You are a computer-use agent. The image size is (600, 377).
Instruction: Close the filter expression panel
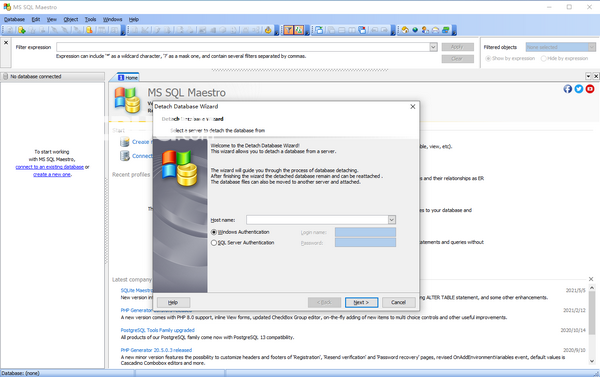point(6,42)
